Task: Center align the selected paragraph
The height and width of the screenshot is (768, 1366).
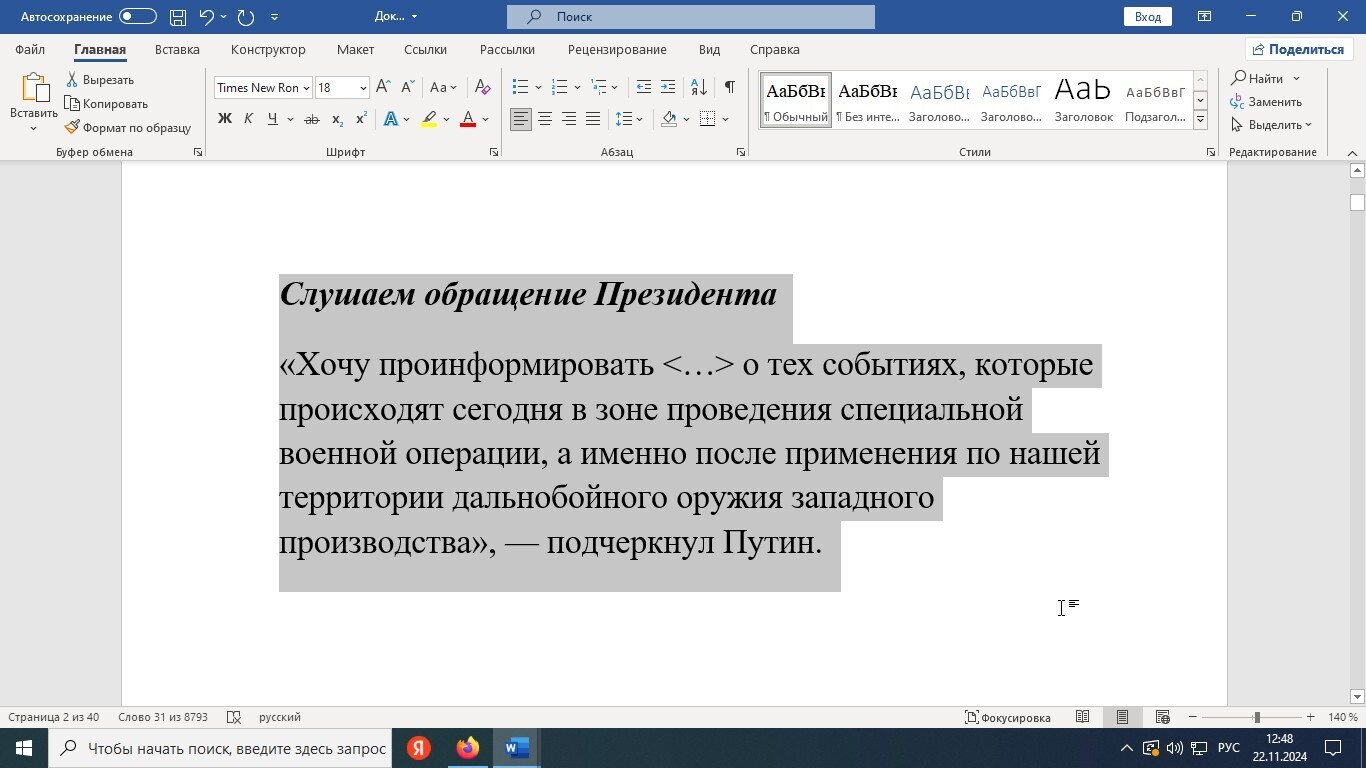Action: (545, 119)
